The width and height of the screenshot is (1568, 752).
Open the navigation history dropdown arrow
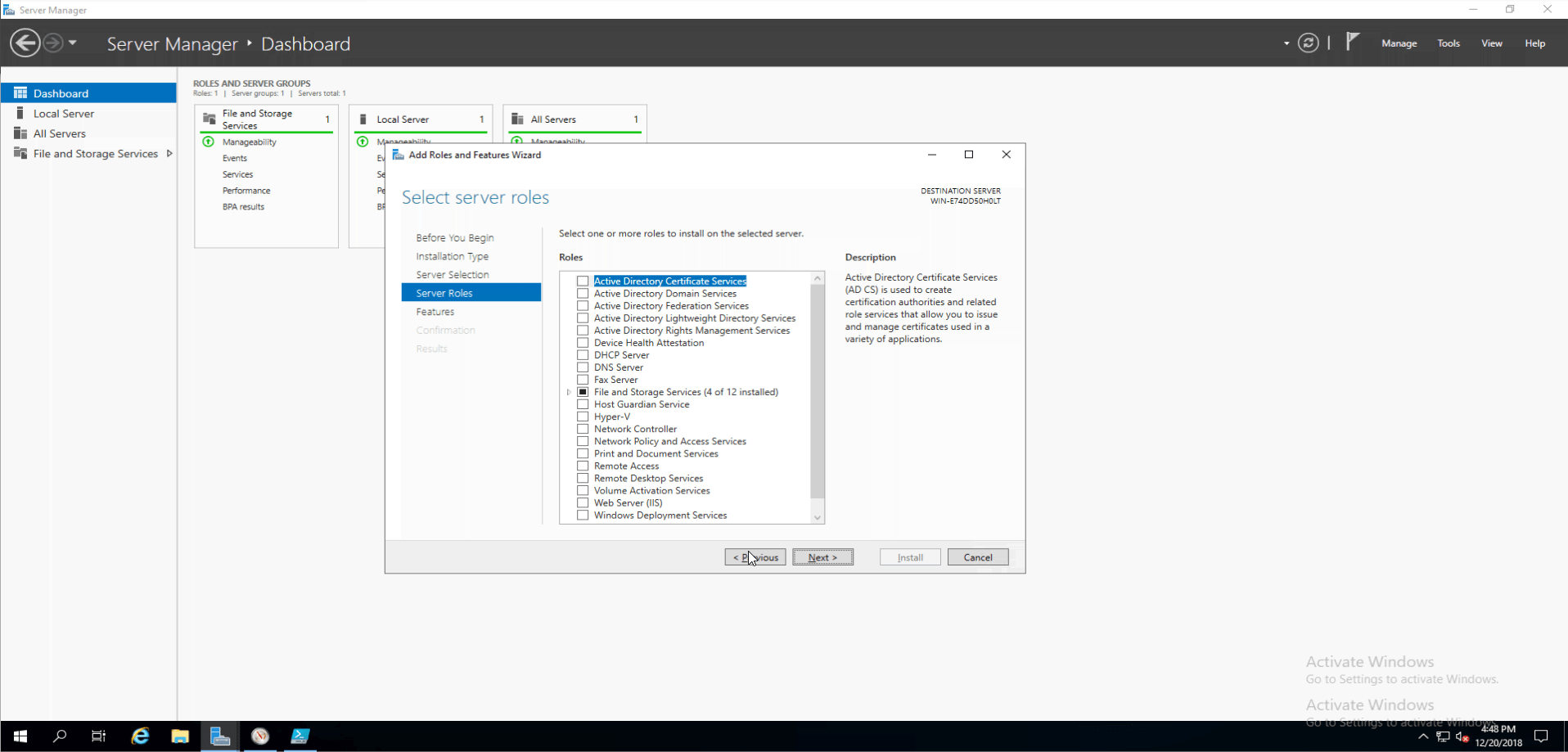[x=73, y=43]
